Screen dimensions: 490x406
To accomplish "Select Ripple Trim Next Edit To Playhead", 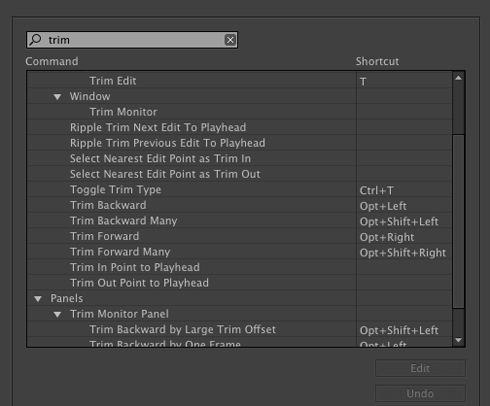I will pyautogui.click(x=158, y=127).
